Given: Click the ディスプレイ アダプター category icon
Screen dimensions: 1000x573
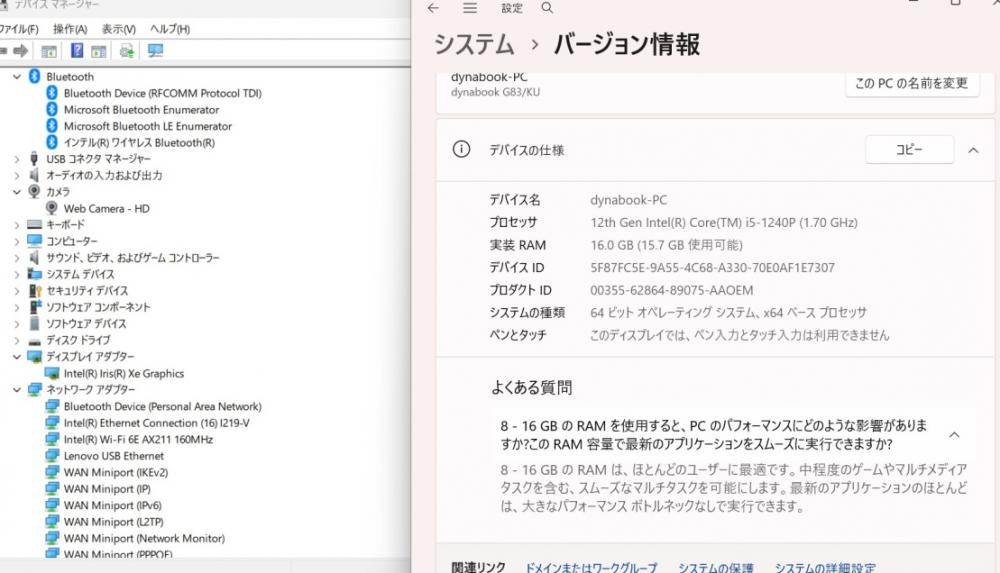Looking at the screenshot, I should click(34, 357).
